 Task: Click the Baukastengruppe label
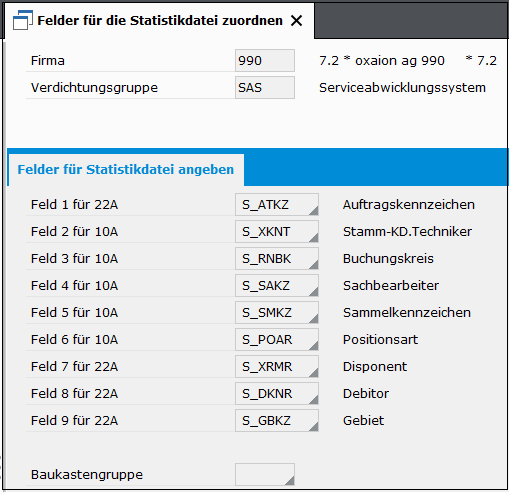(x=87, y=475)
